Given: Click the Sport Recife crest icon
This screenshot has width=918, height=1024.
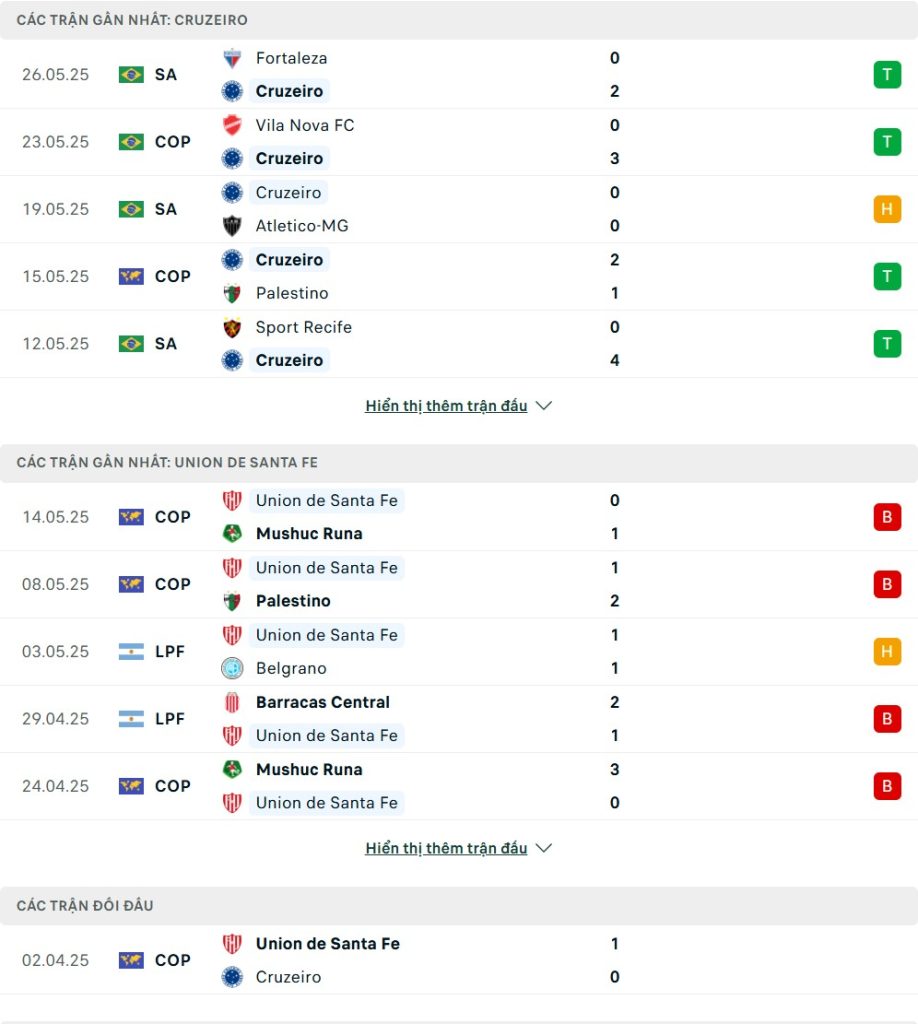Looking at the screenshot, I should [232, 327].
